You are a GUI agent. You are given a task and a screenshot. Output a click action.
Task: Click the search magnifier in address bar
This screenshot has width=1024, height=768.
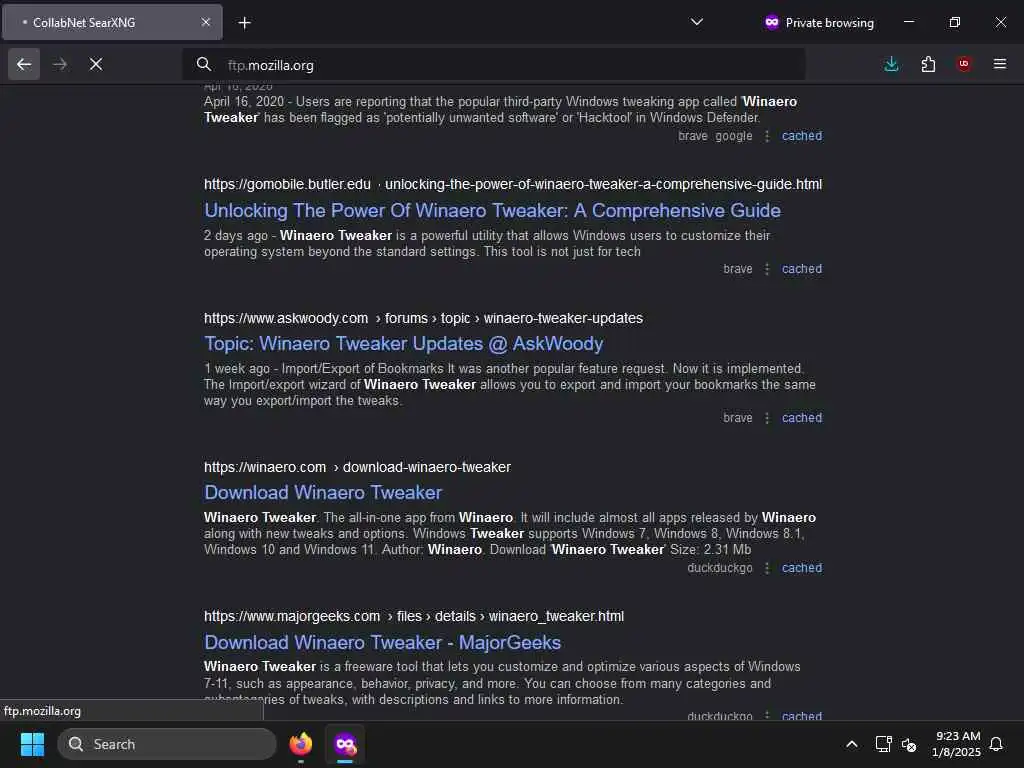pyautogui.click(x=204, y=65)
